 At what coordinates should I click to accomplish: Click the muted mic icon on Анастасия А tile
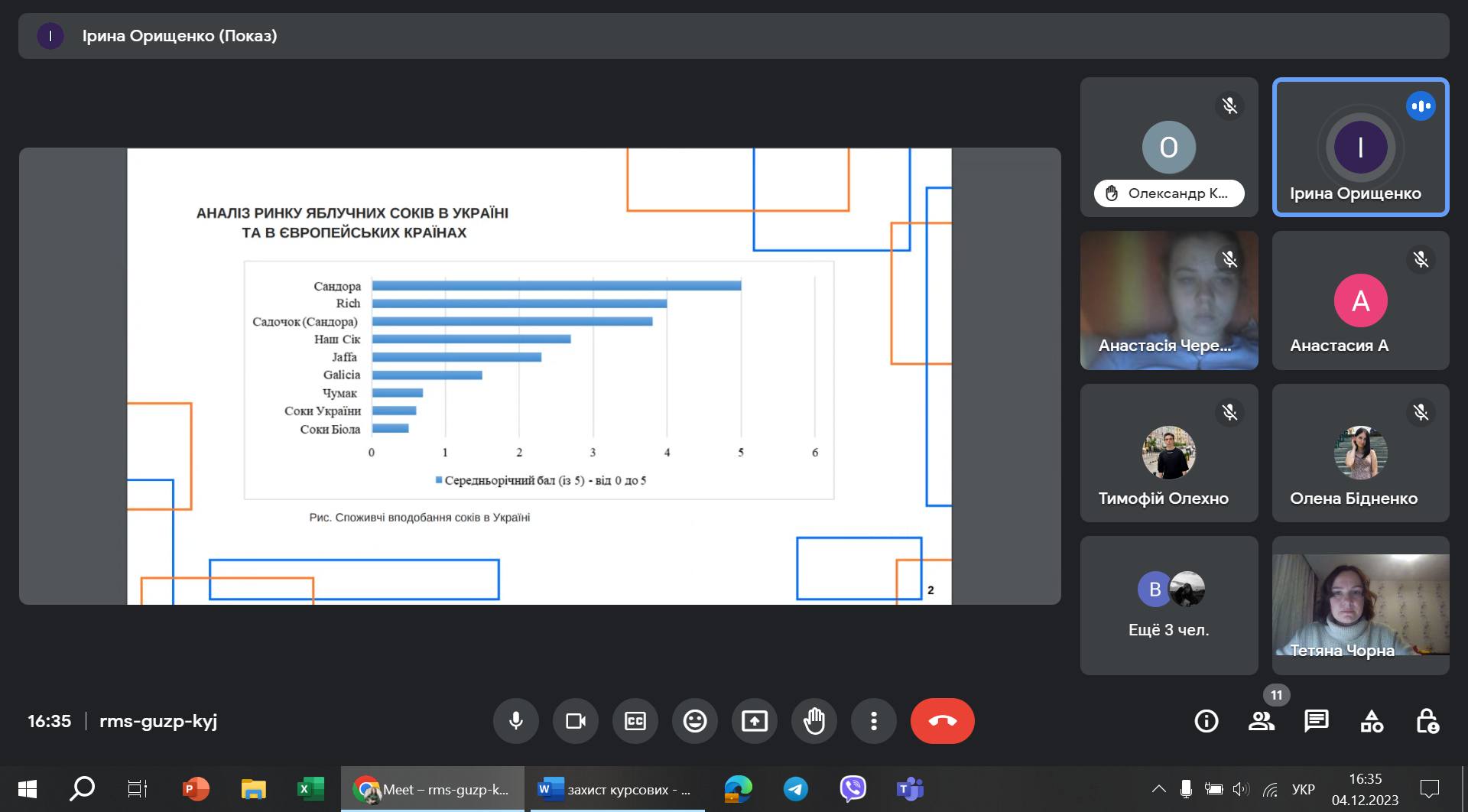[1421, 259]
